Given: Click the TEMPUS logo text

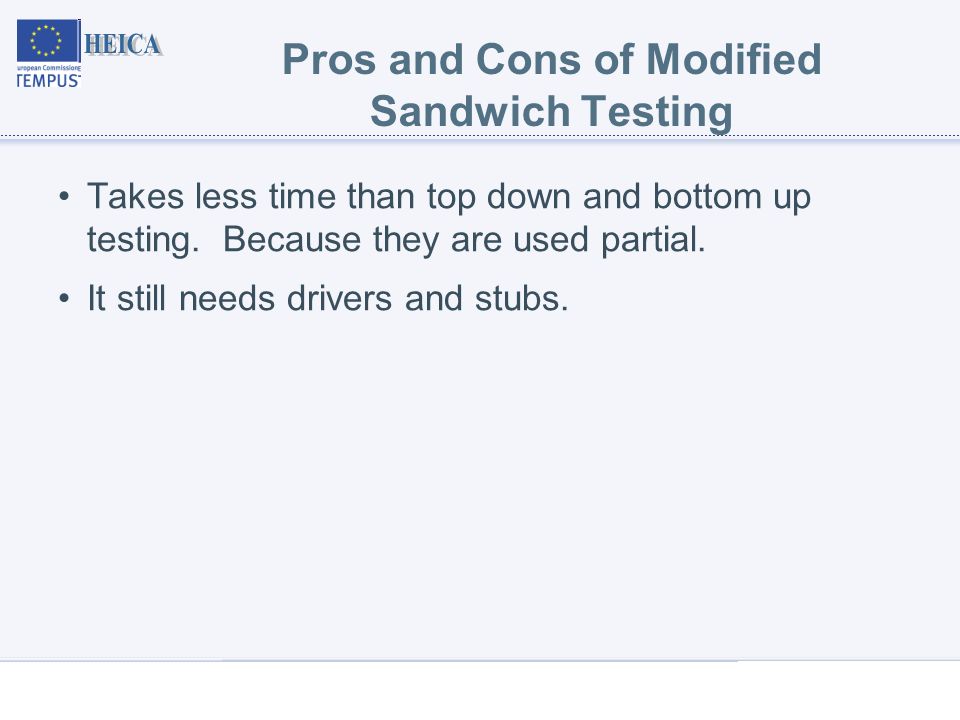Looking at the screenshot, I should (x=48, y=81).
